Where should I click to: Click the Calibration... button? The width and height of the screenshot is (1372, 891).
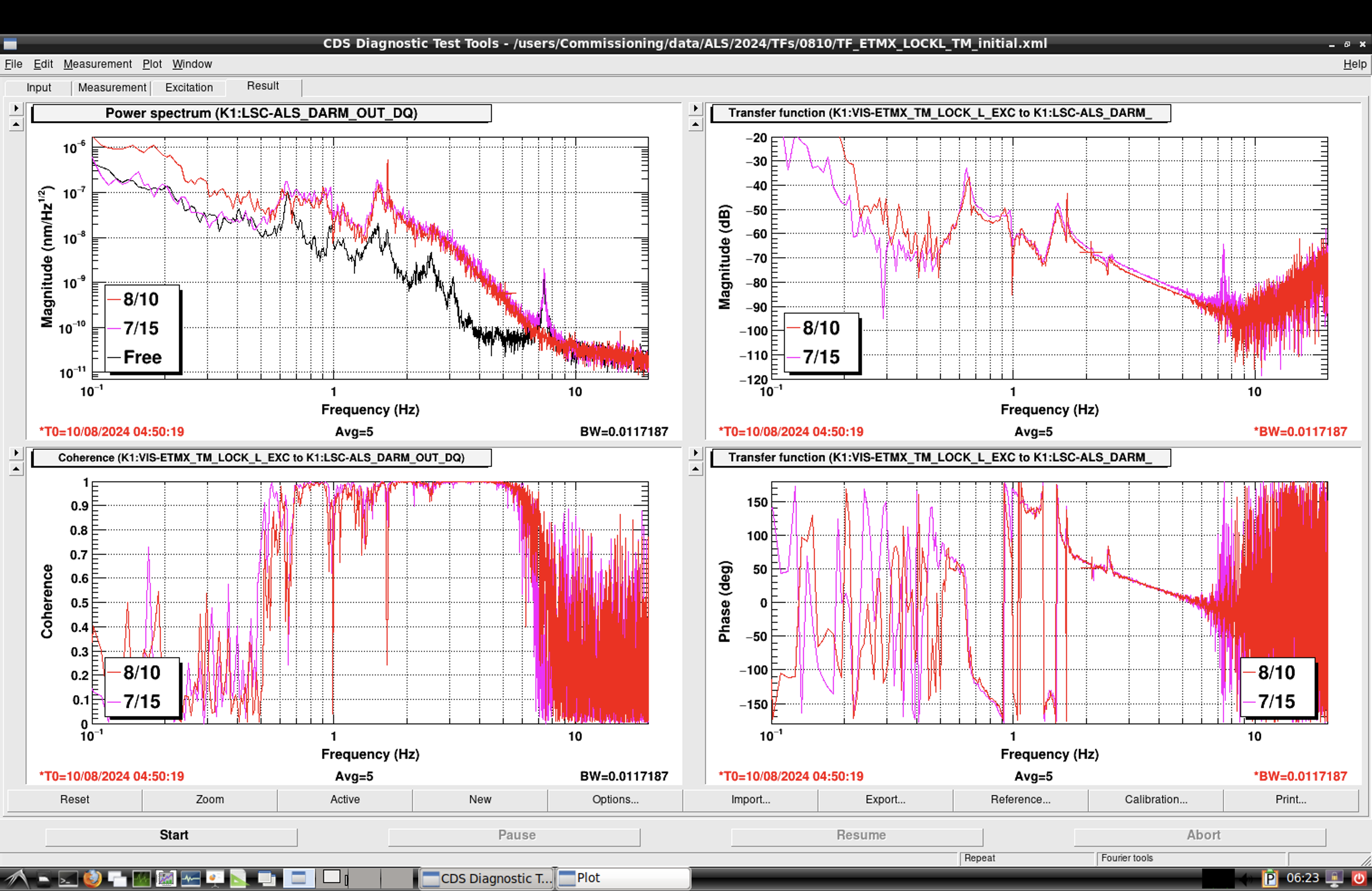[1155, 799]
